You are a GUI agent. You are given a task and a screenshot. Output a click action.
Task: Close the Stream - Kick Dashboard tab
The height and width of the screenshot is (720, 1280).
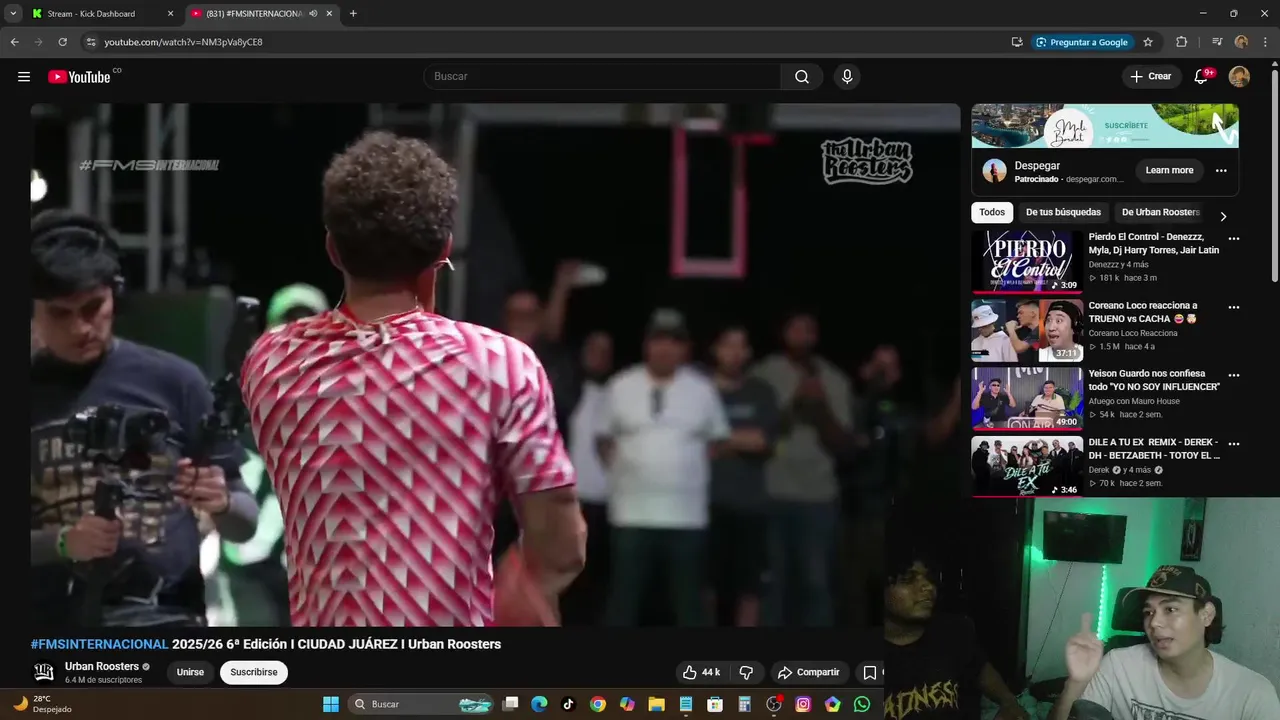(170, 14)
